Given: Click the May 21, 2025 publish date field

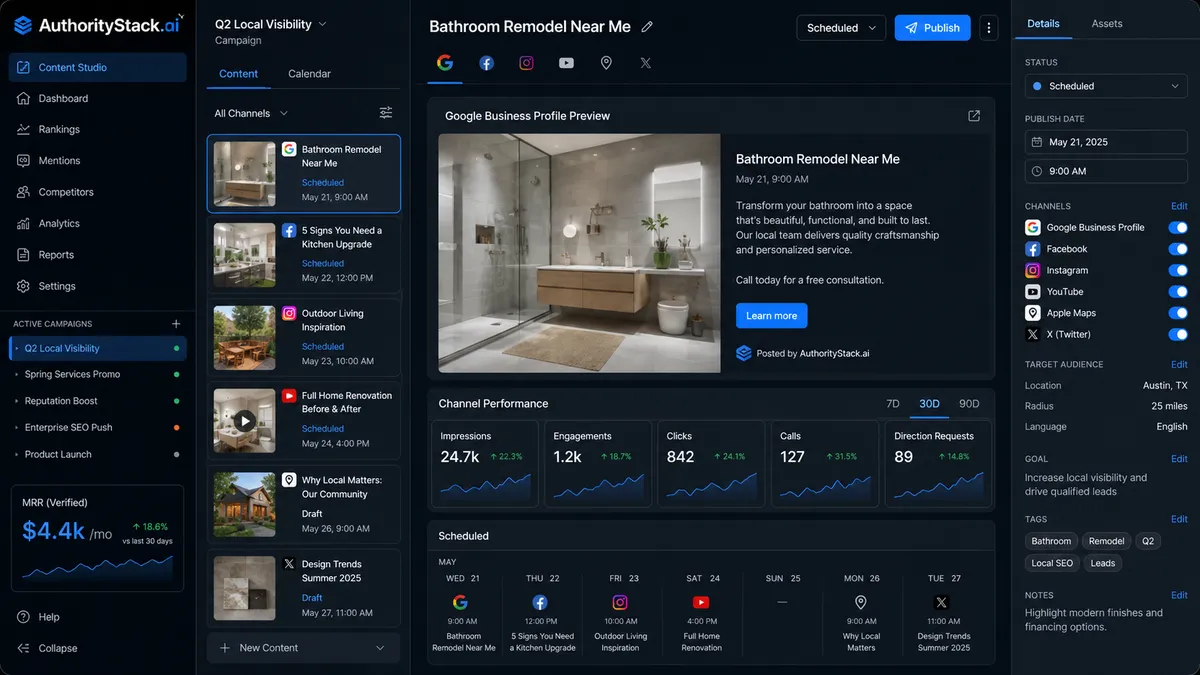Looking at the screenshot, I should (1107, 142).
